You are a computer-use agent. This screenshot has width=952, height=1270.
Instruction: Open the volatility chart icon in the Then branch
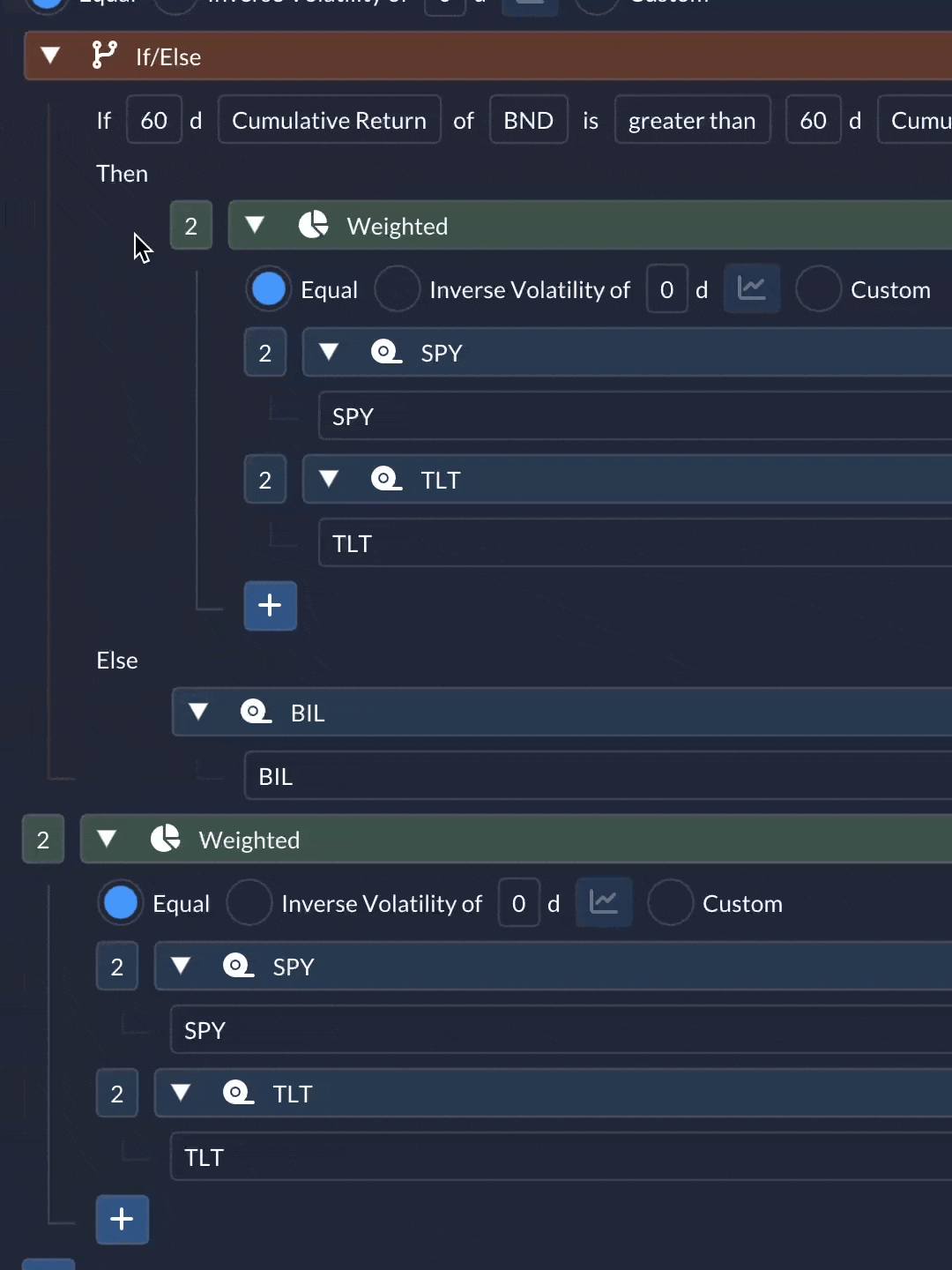tap(752, 288)
